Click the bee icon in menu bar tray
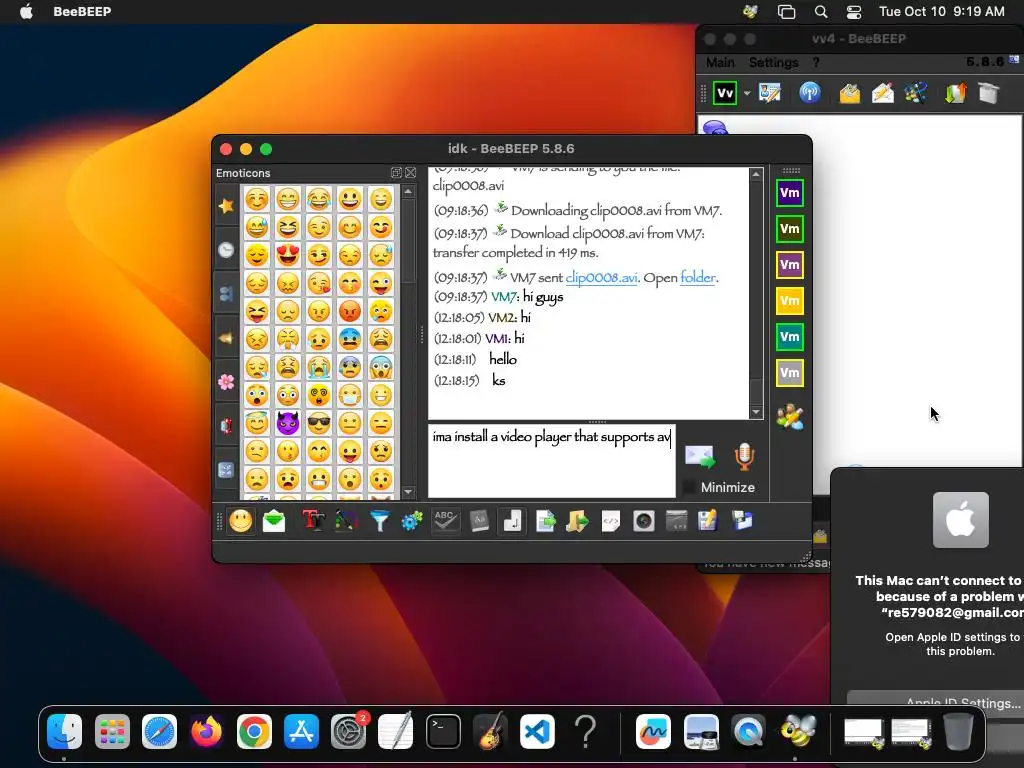 click(750, 11)
